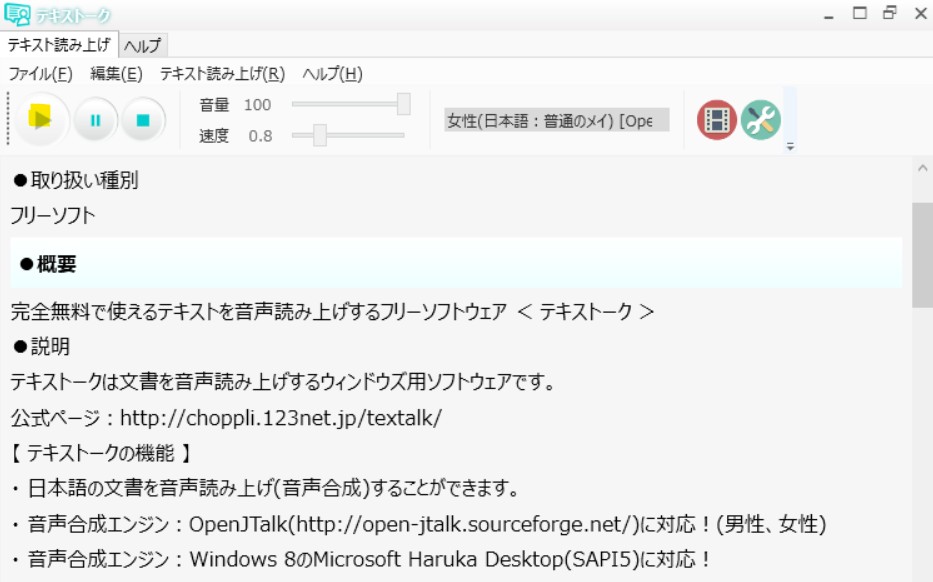Image resolution: width=933 pixels, height=582 pixels.
Task: Click the ●説明 heading line
Action: (41, 346)
